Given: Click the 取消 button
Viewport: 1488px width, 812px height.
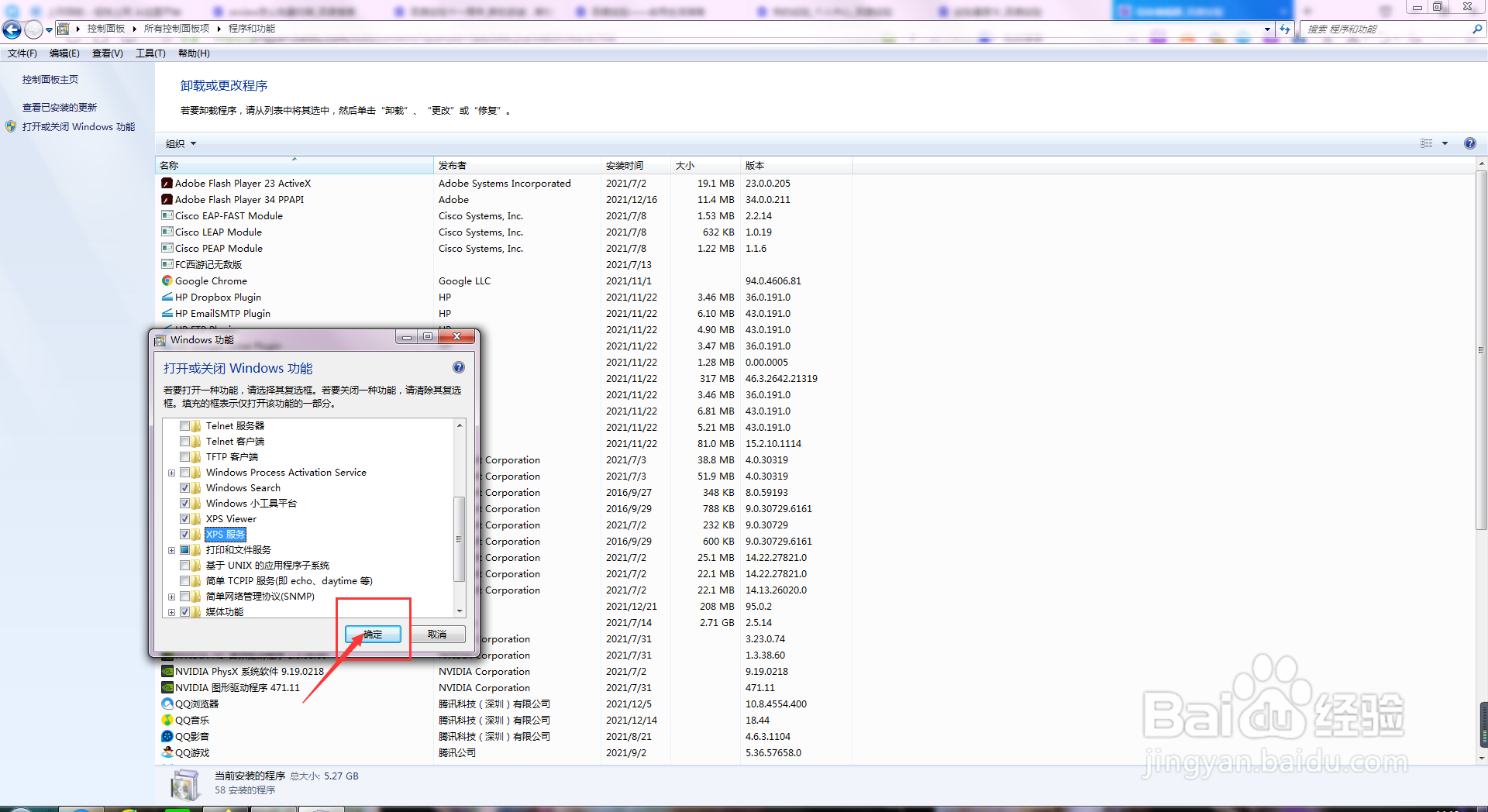Looking at the screenshot, I should click(x=437, y=635).
